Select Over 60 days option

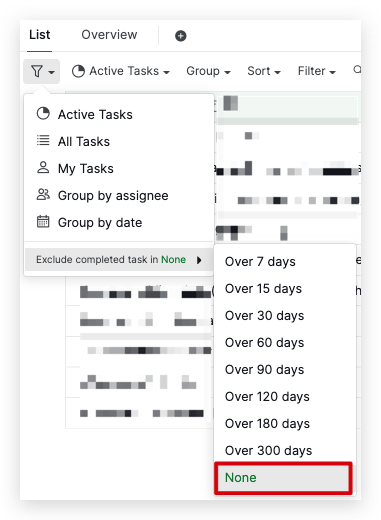coord(285,343)
